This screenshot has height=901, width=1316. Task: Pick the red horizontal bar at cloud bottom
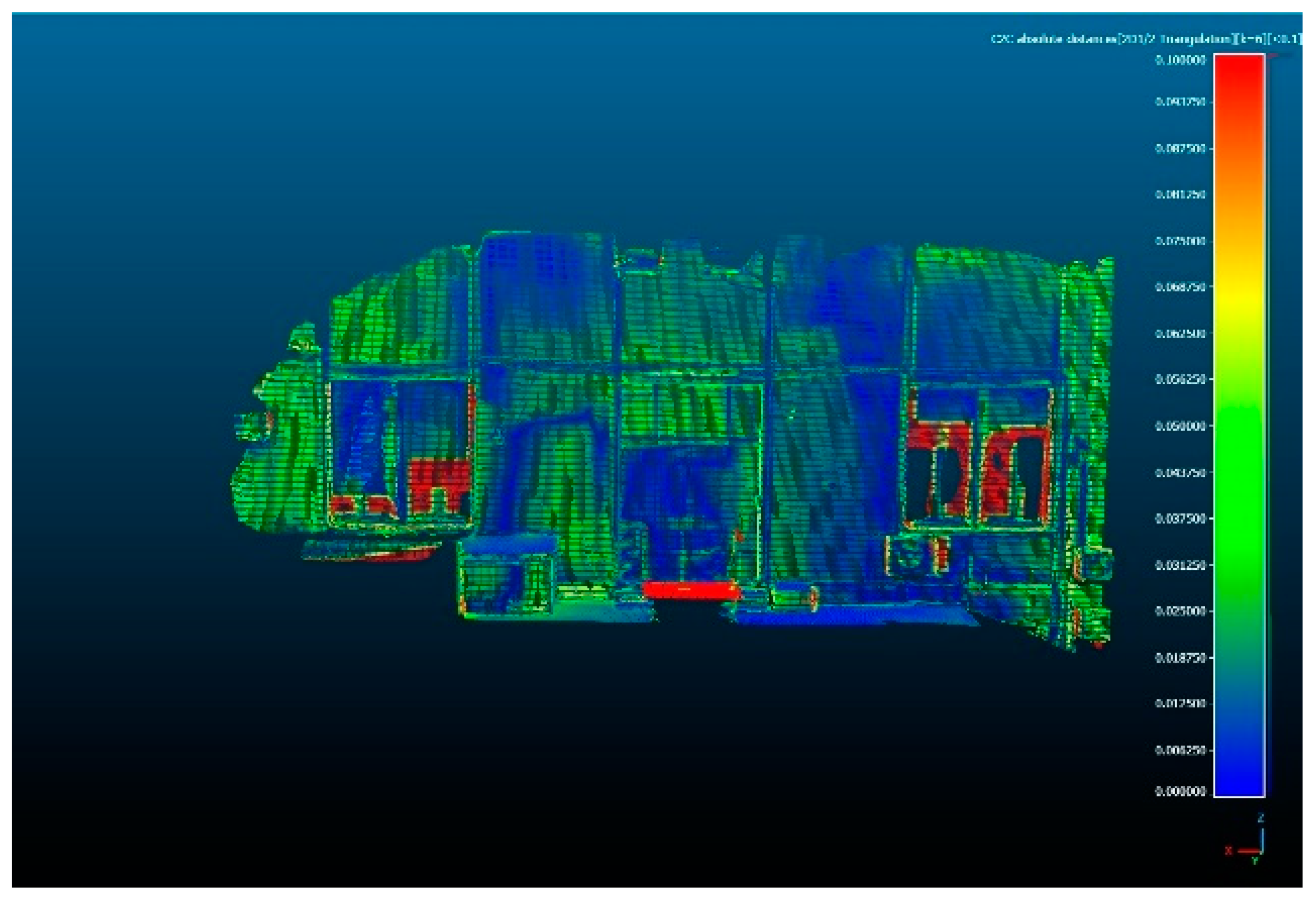(691, 590)
